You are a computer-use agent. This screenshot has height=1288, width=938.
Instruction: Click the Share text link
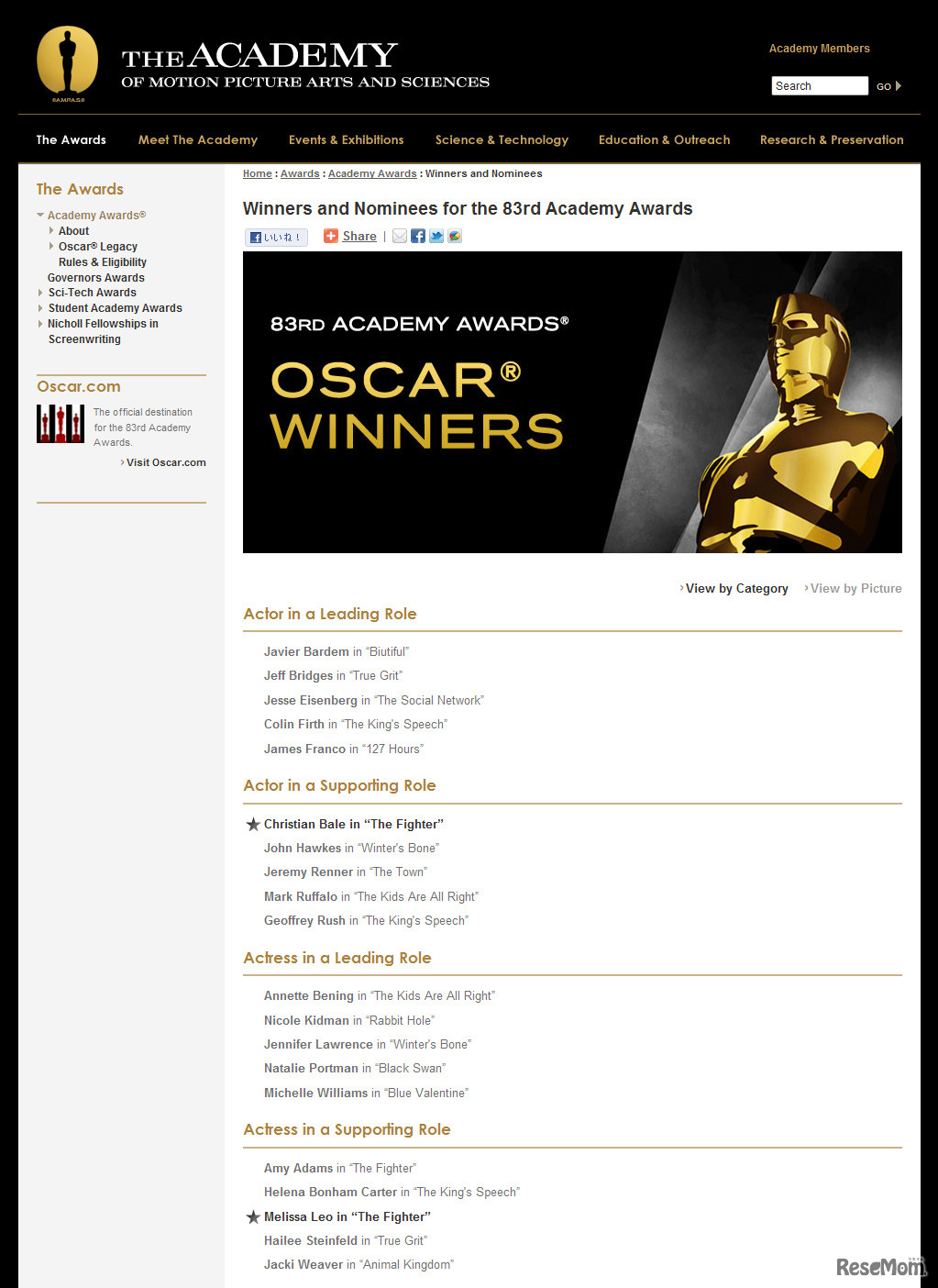[x=359, y=236]
